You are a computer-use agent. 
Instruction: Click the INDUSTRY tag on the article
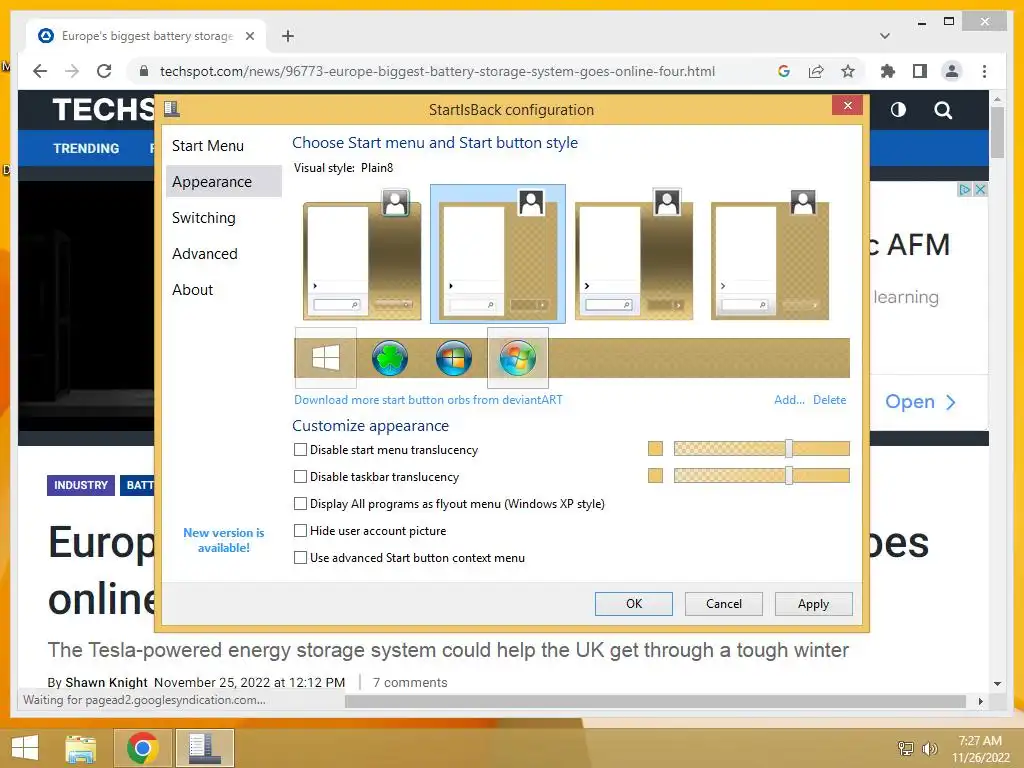[81, 485]
